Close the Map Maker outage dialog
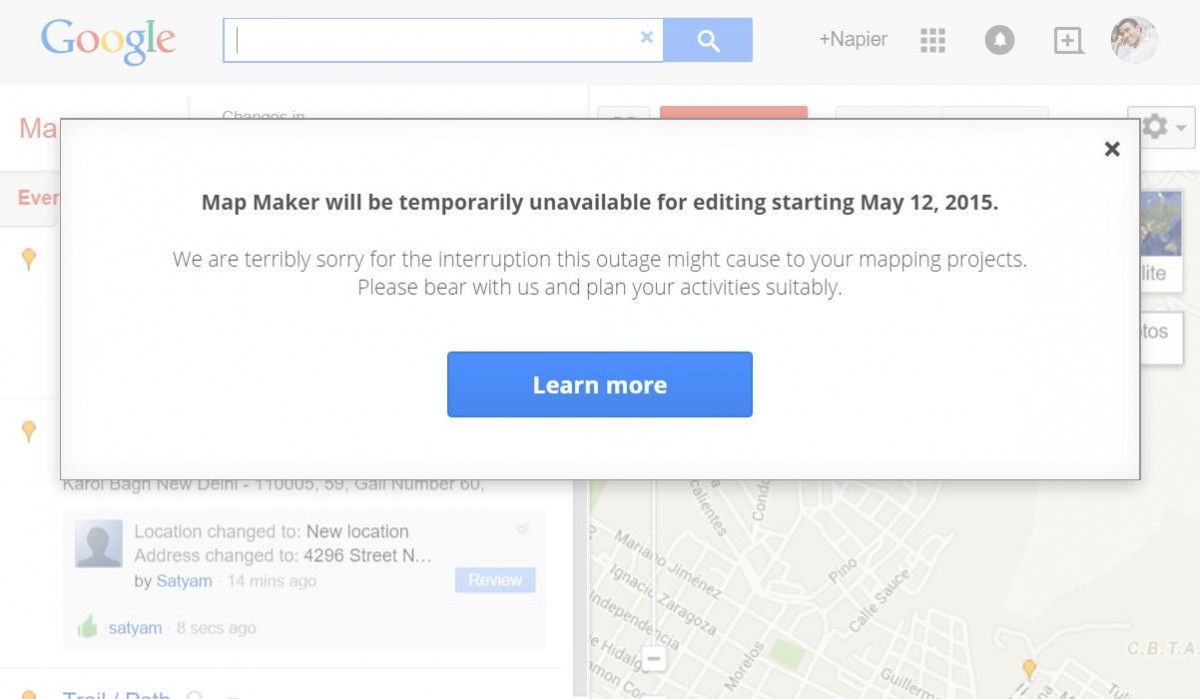 coord(1112,149)
